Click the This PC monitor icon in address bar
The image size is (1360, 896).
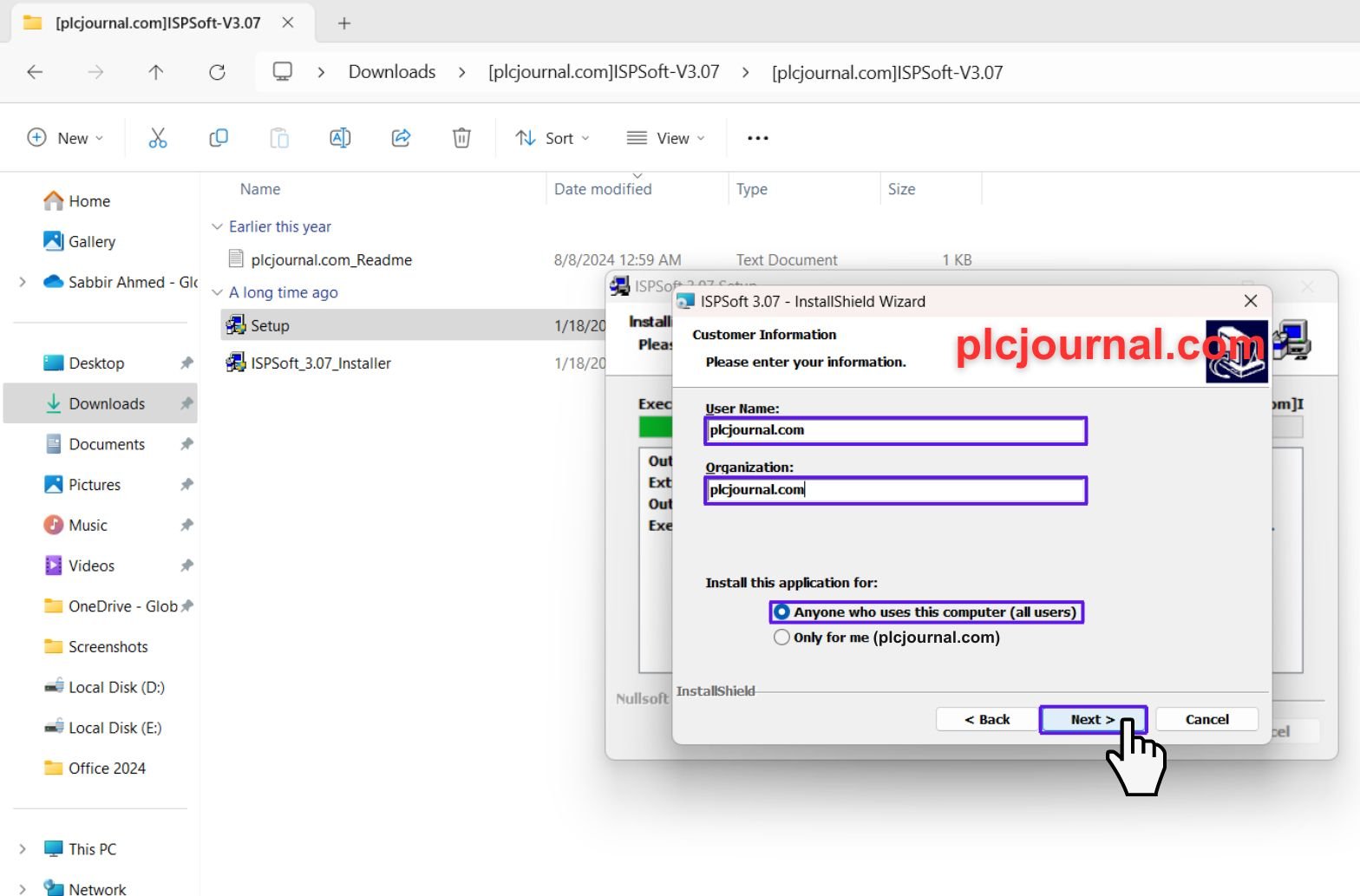click(x=282, y=71)
